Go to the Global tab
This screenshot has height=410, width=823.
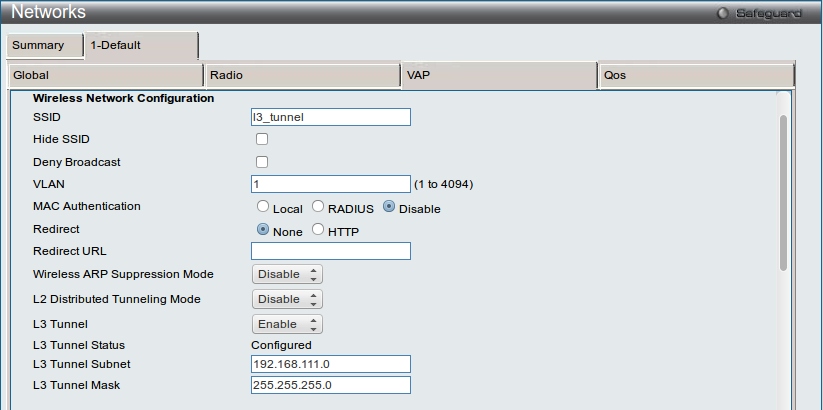(105, 75)
